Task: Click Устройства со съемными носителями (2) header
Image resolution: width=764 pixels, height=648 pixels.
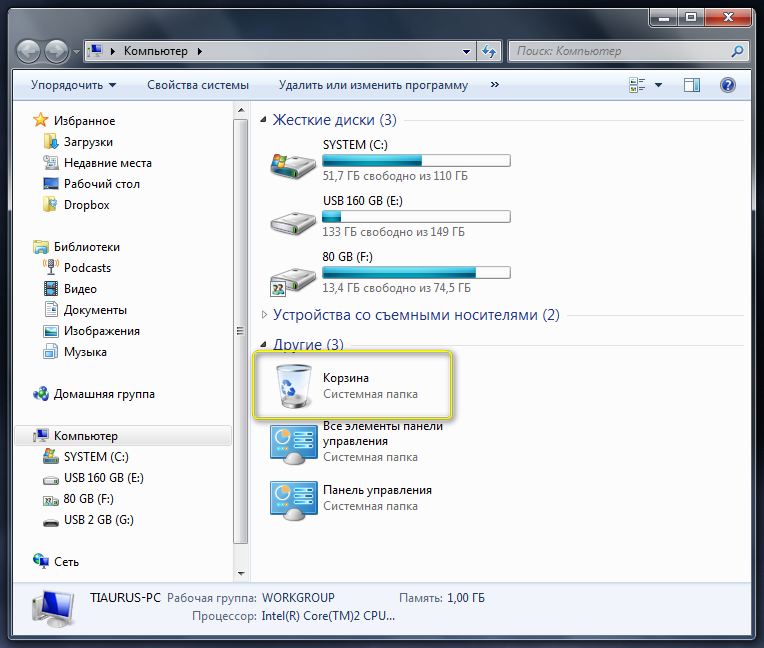Action: [x=416, y=315]
